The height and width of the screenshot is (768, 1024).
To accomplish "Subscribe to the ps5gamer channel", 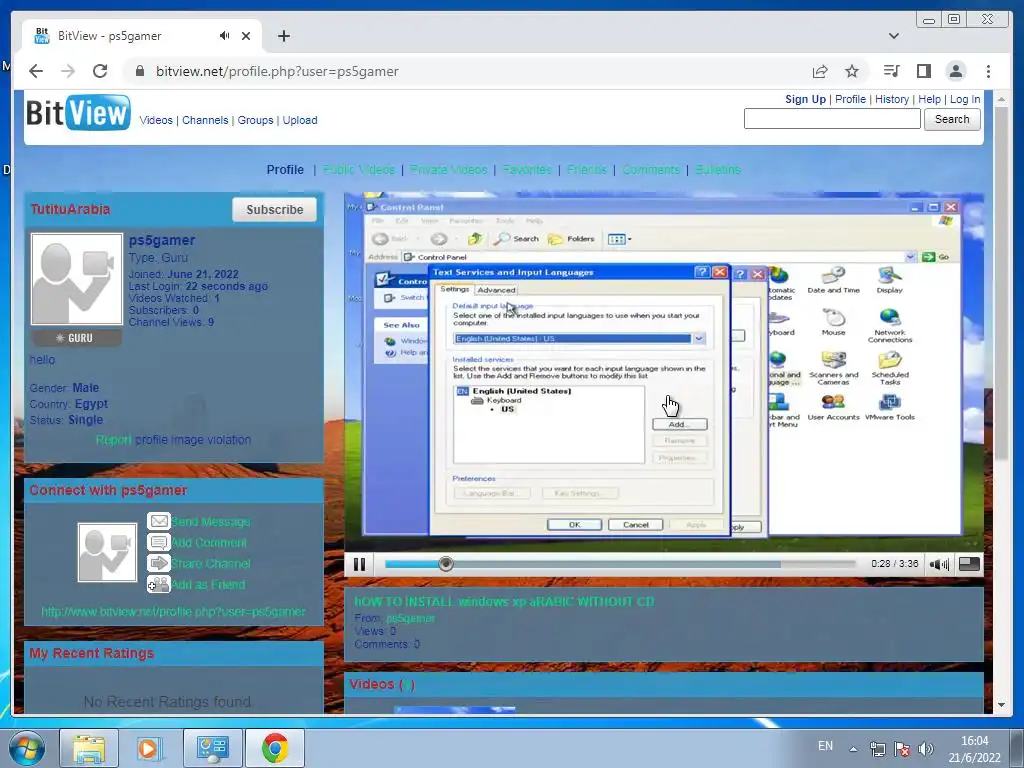I will [274, 210].
